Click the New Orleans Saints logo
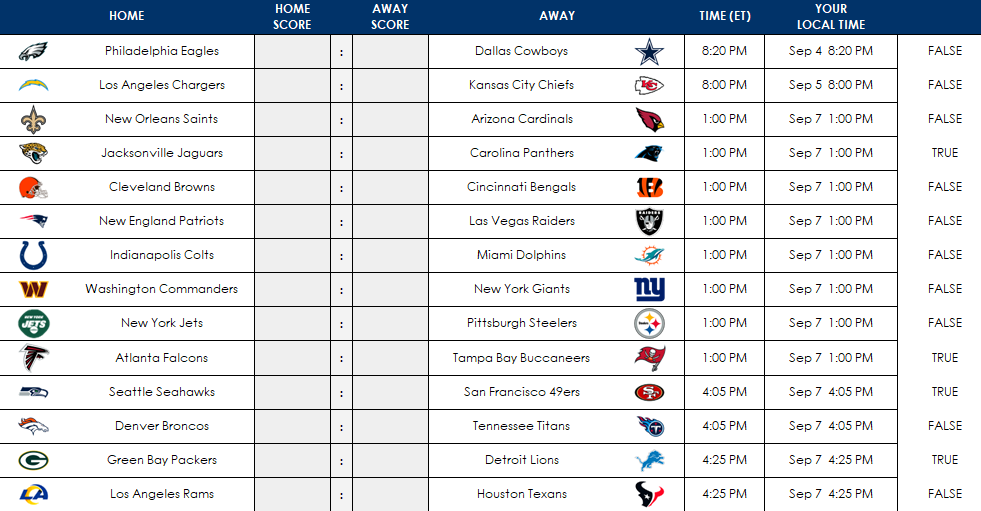This screenshot has height=511, width=981. point(33,119)
